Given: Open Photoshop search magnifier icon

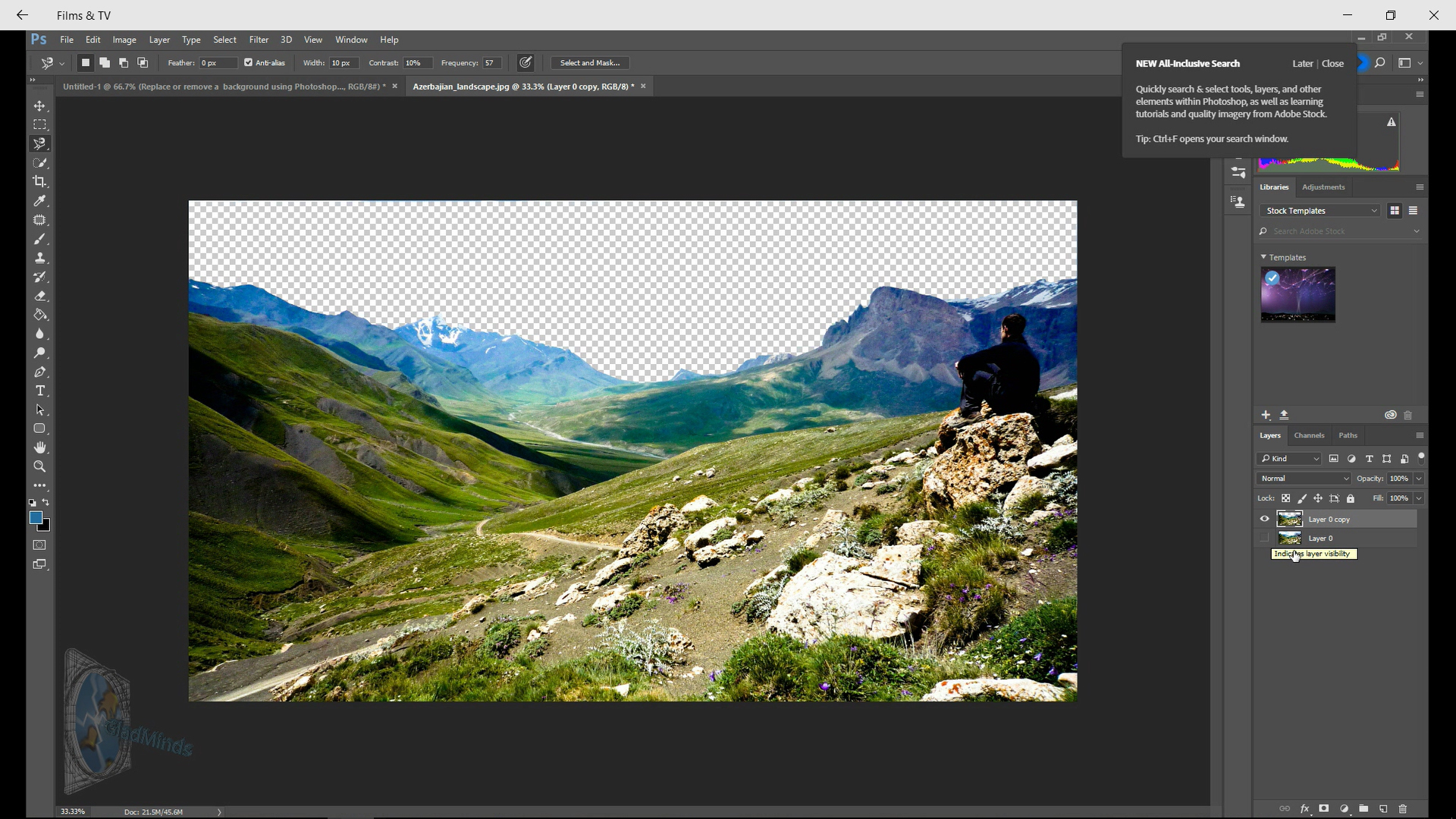Looking at the screenshot, I should 1380,63.
